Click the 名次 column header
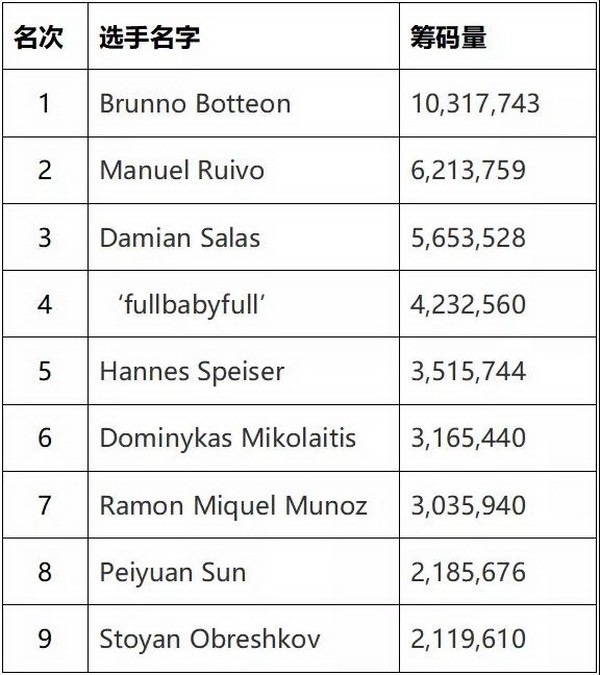Viewport: 600px width, 675px height. (x=38, y=37)
